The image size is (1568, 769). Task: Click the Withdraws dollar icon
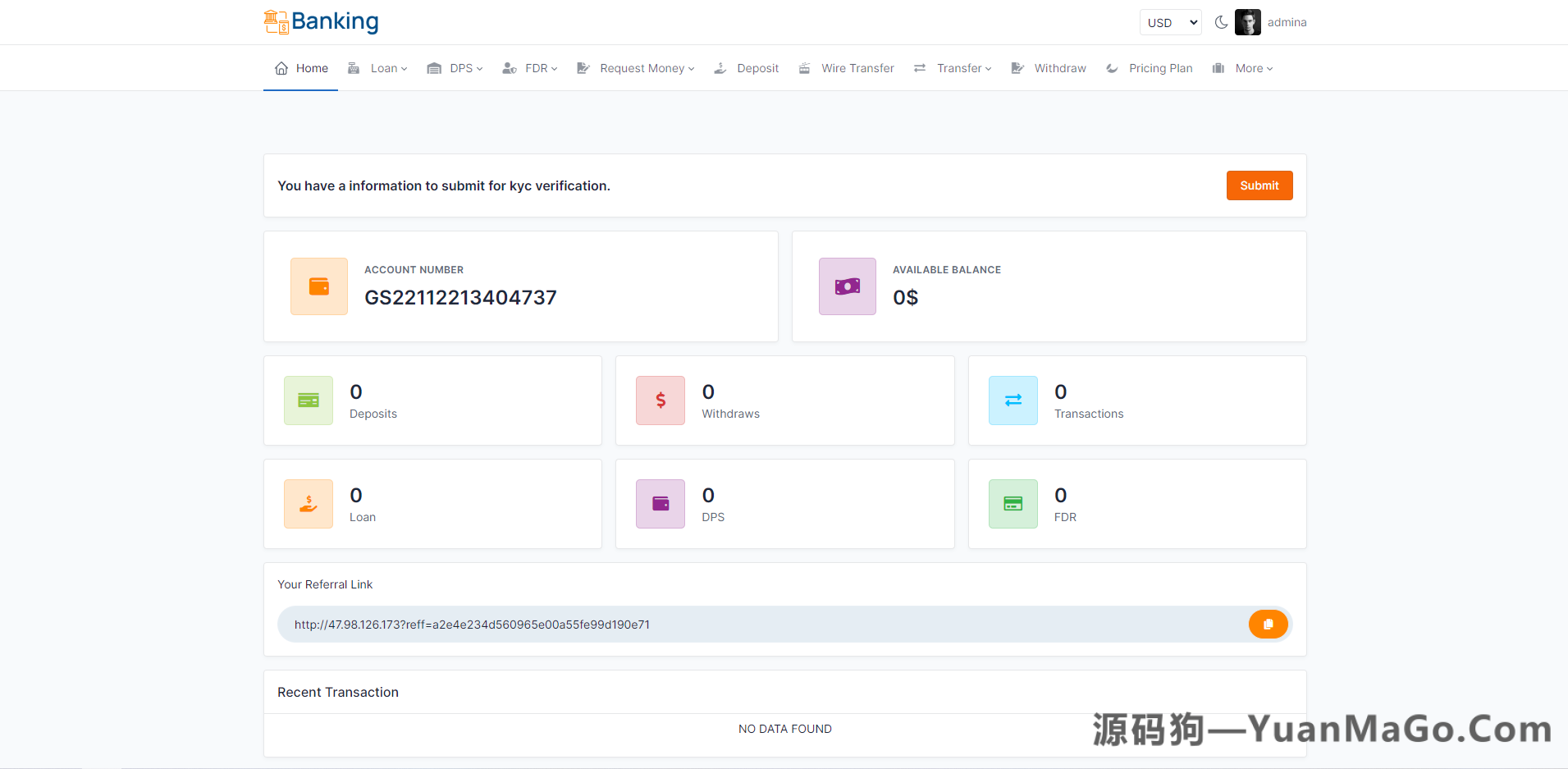(x=660, y=400)
